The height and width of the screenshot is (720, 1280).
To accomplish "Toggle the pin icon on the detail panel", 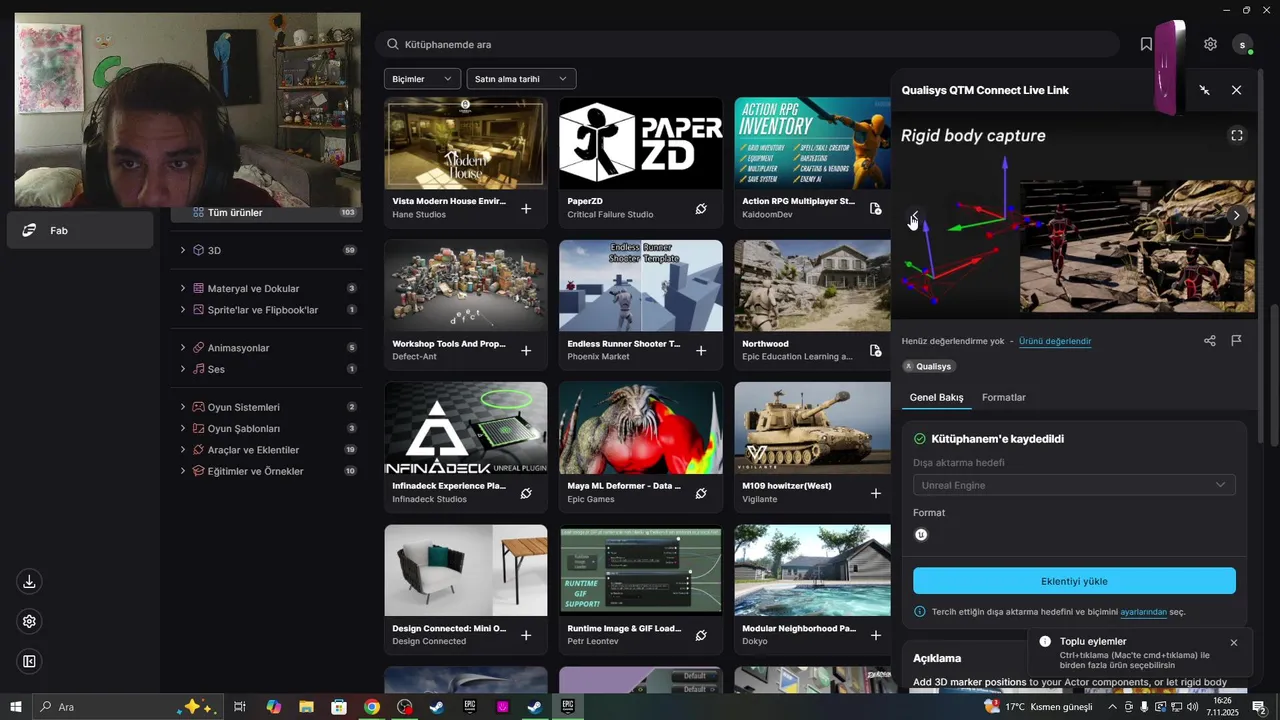I will (x=1205, y=90).
